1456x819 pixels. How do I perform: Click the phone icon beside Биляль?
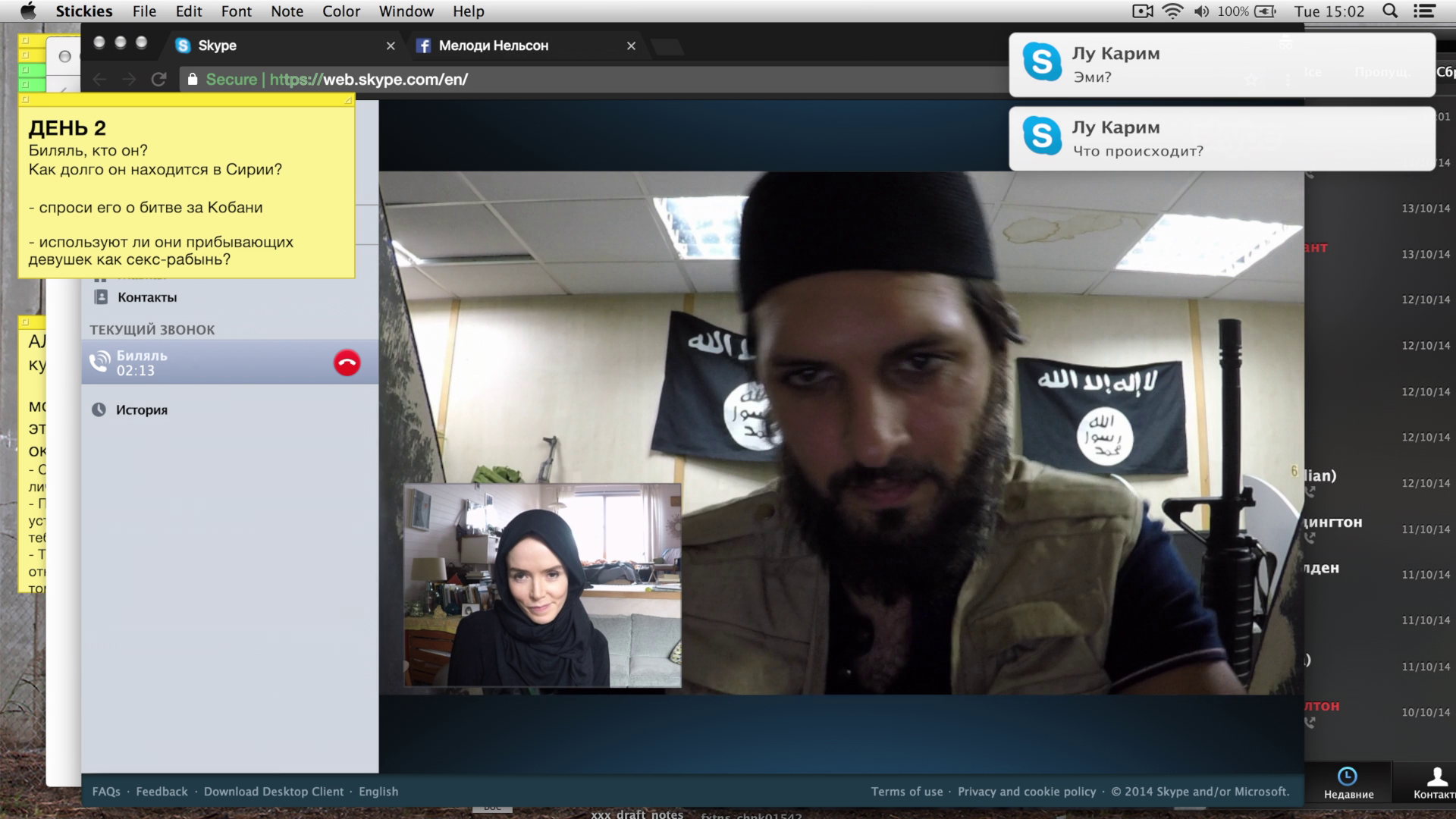tap(99, 362)
